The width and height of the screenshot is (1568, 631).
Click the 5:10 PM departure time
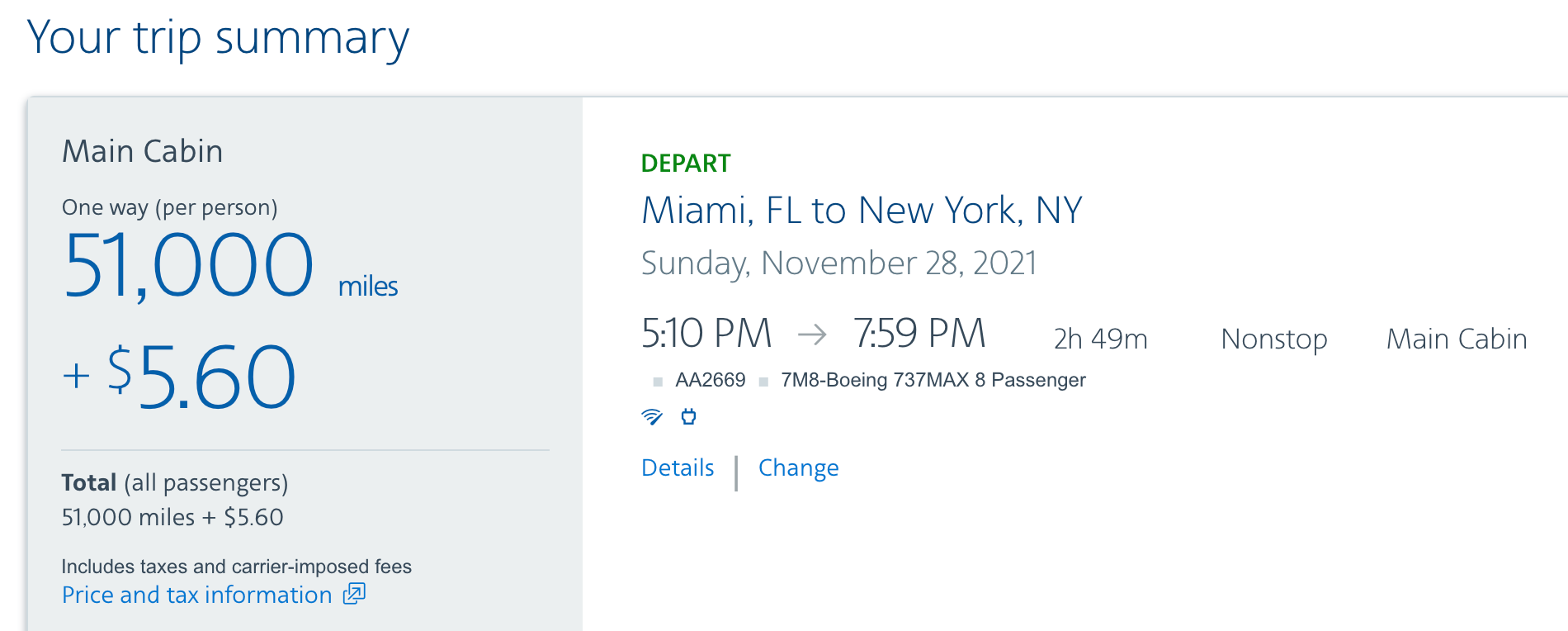pyautogui.click(x=706, y=334)
